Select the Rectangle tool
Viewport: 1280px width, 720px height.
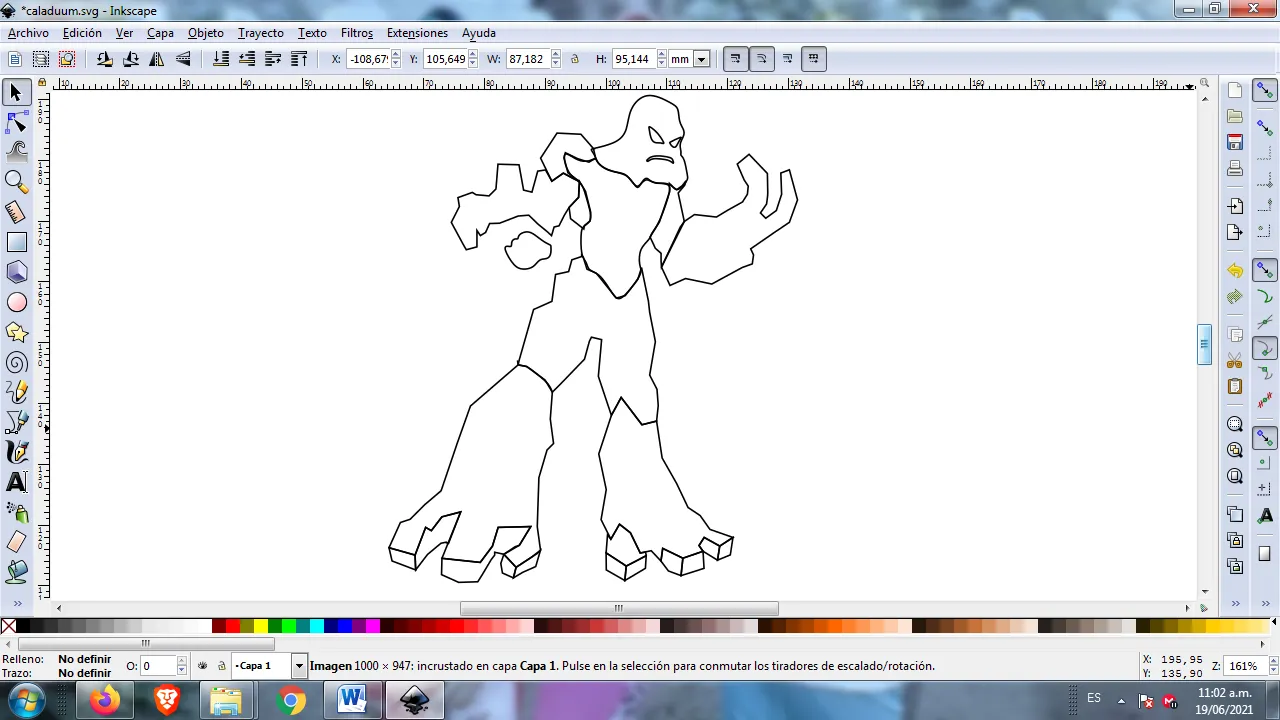point(16,242)
